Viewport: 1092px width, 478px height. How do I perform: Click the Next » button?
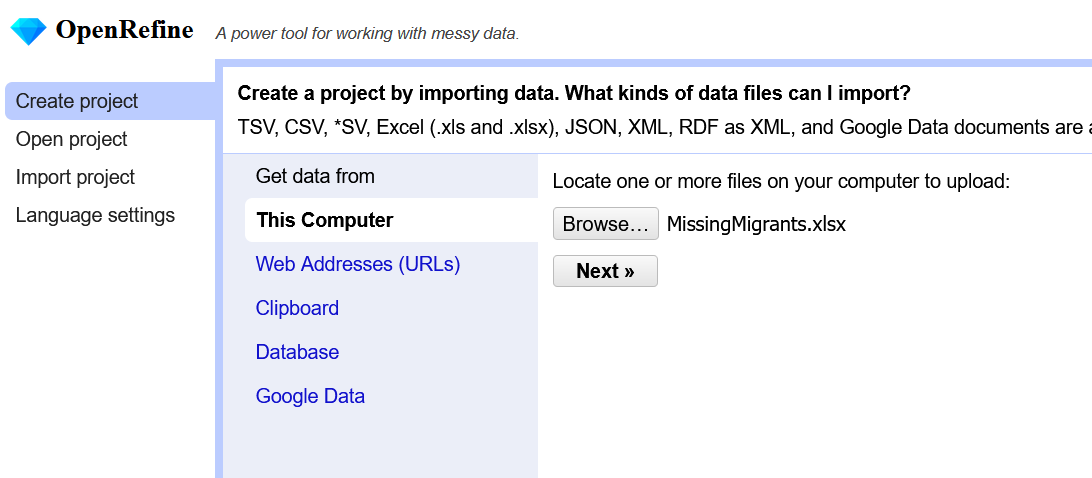[605, 271]
